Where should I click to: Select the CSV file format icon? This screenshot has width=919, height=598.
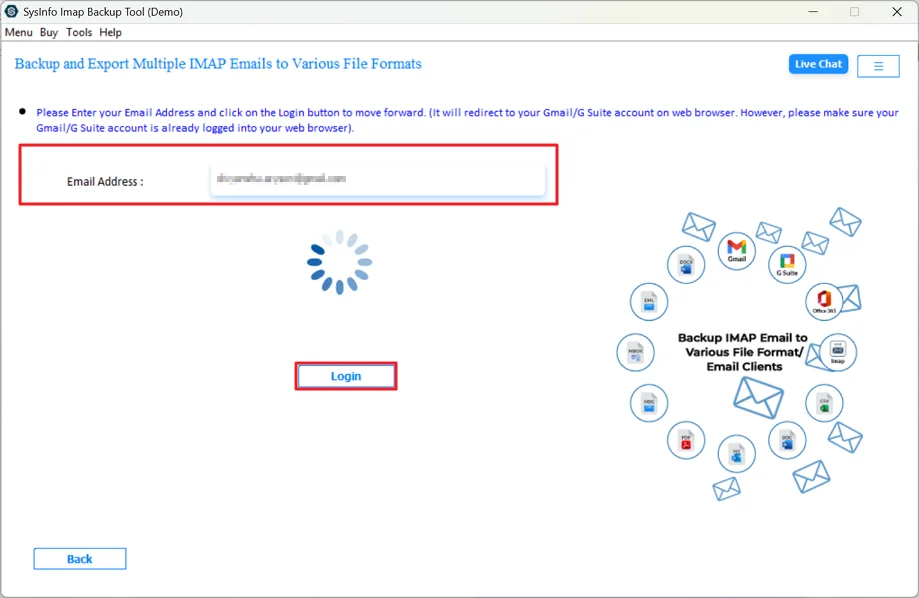(x=822, y=403)
